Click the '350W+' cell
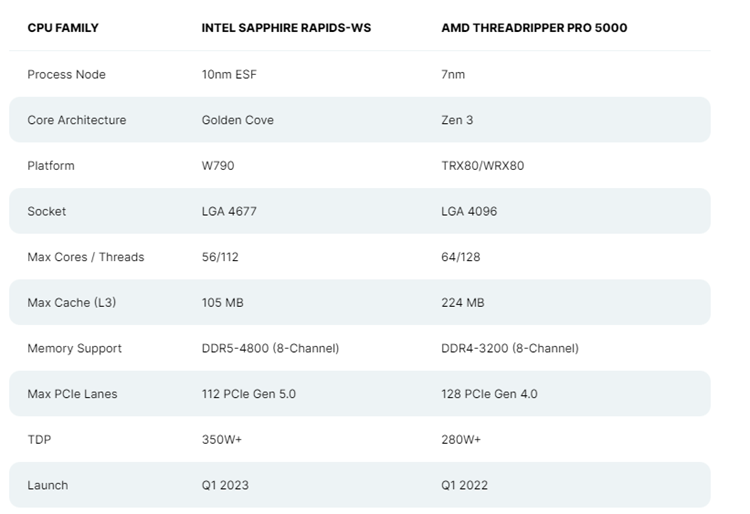 [x=221, y=439]
